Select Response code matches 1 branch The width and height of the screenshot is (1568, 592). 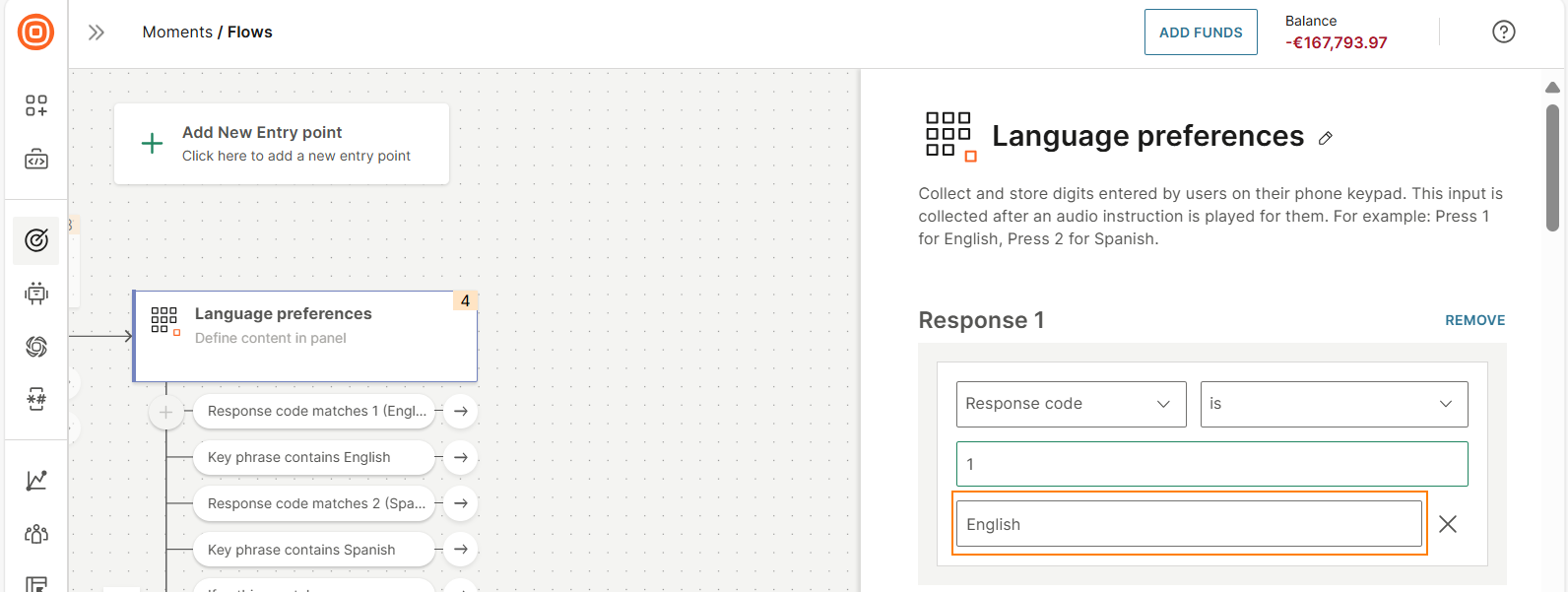[x=314, y=411]
